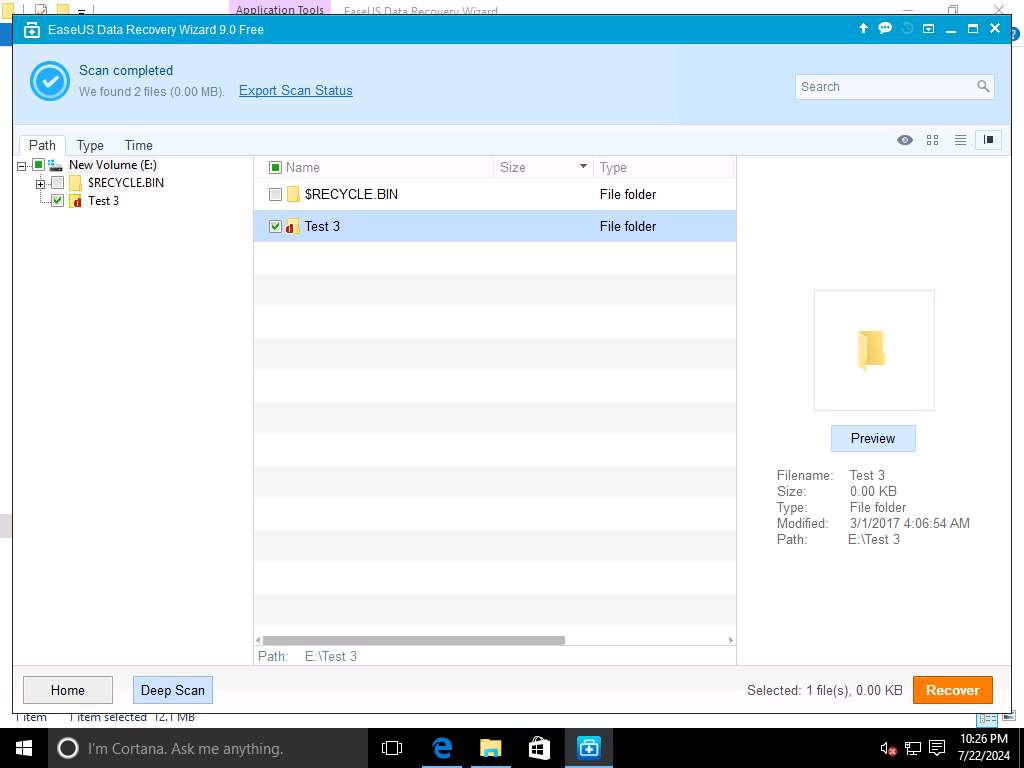The image size is (1024, 768).
Task: Open the Windows Start menu
Action: click(24, 748)
